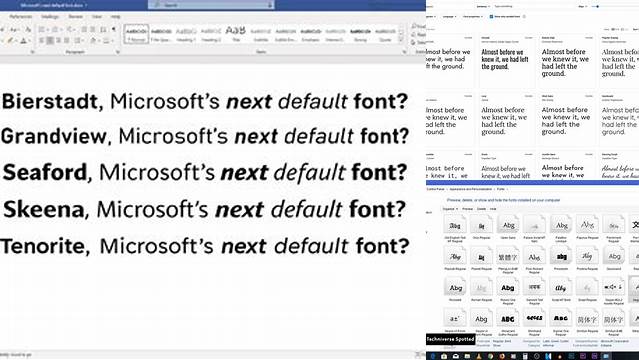Select the center alignment icon
This screenshot has height=360, width=639.
[x=50, y=40]
